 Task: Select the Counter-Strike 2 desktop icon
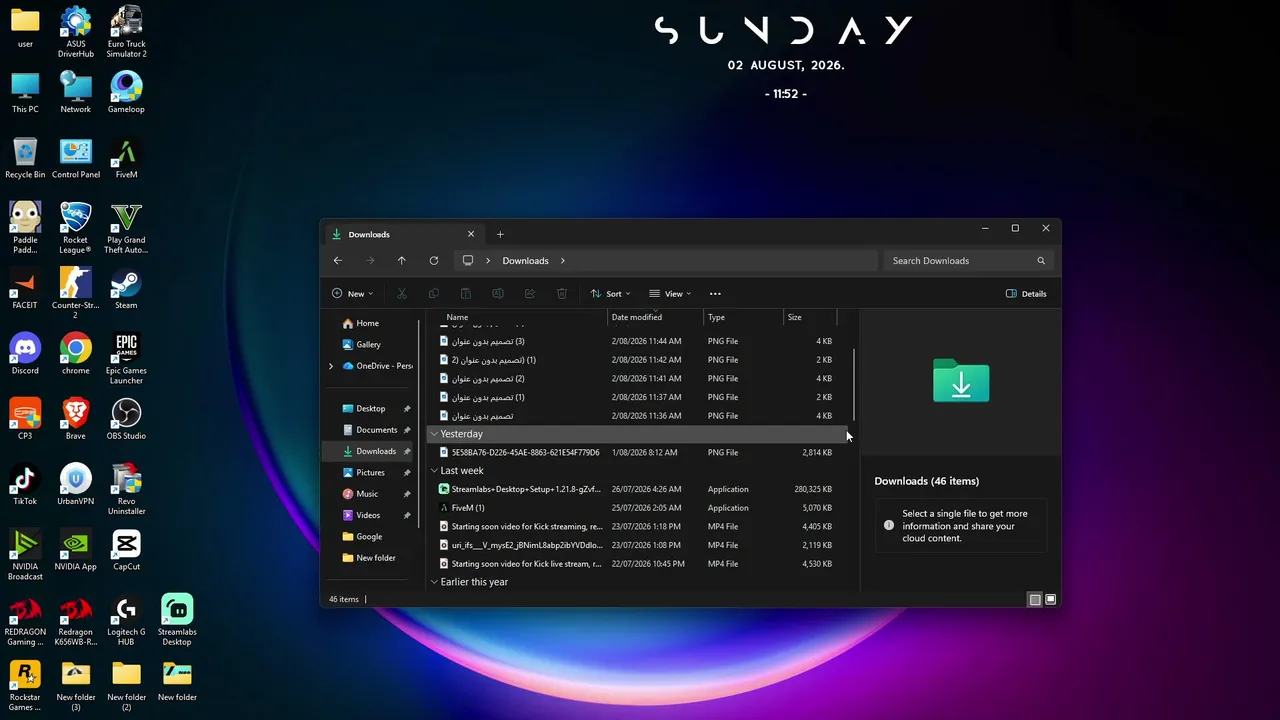pyautogui.click(x=76, y=293)
